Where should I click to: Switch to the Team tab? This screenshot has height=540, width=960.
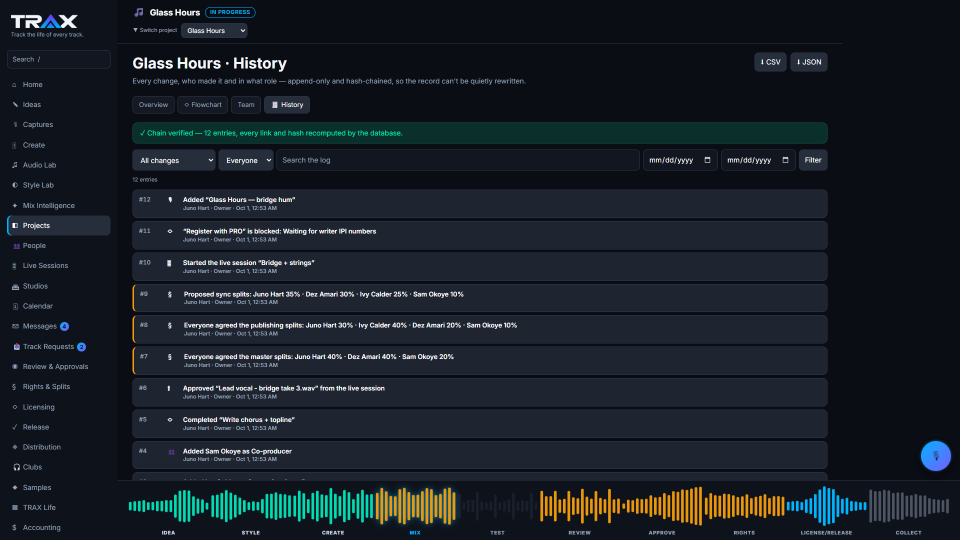pos(246,105)
